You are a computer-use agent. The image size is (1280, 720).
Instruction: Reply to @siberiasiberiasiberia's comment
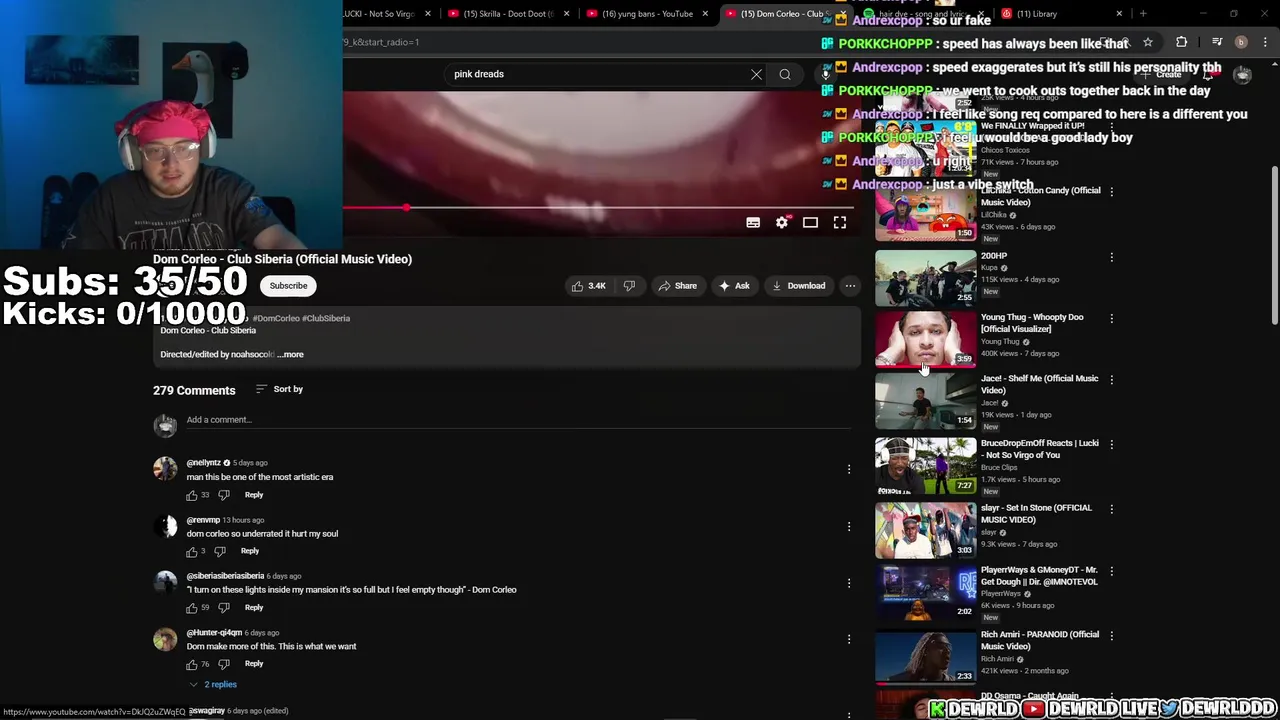[254, 608]
